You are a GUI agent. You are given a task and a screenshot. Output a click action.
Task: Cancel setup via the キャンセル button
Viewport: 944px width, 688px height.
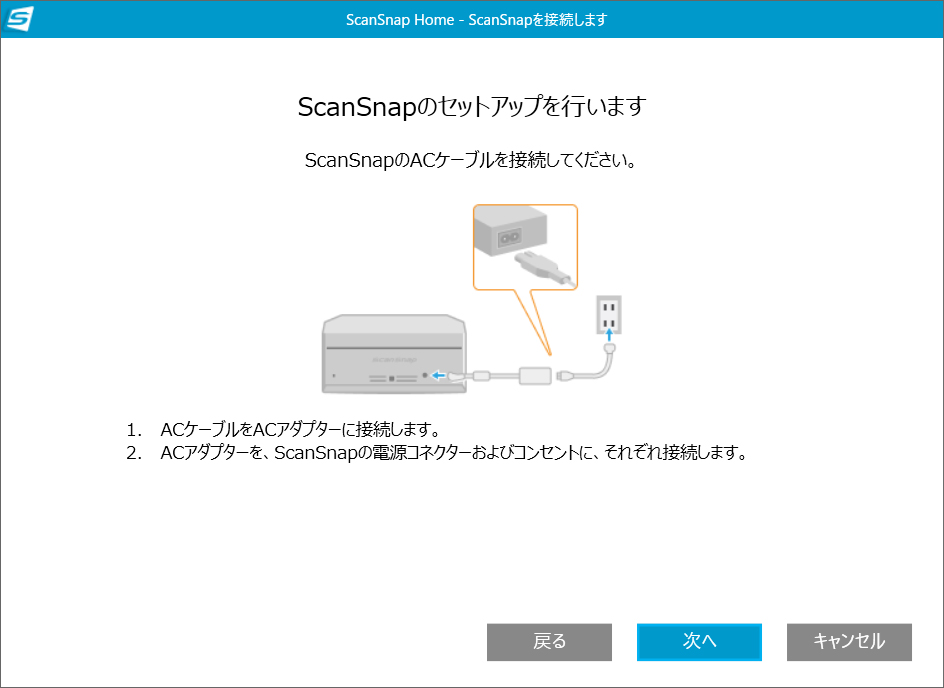tap(849, 642)
